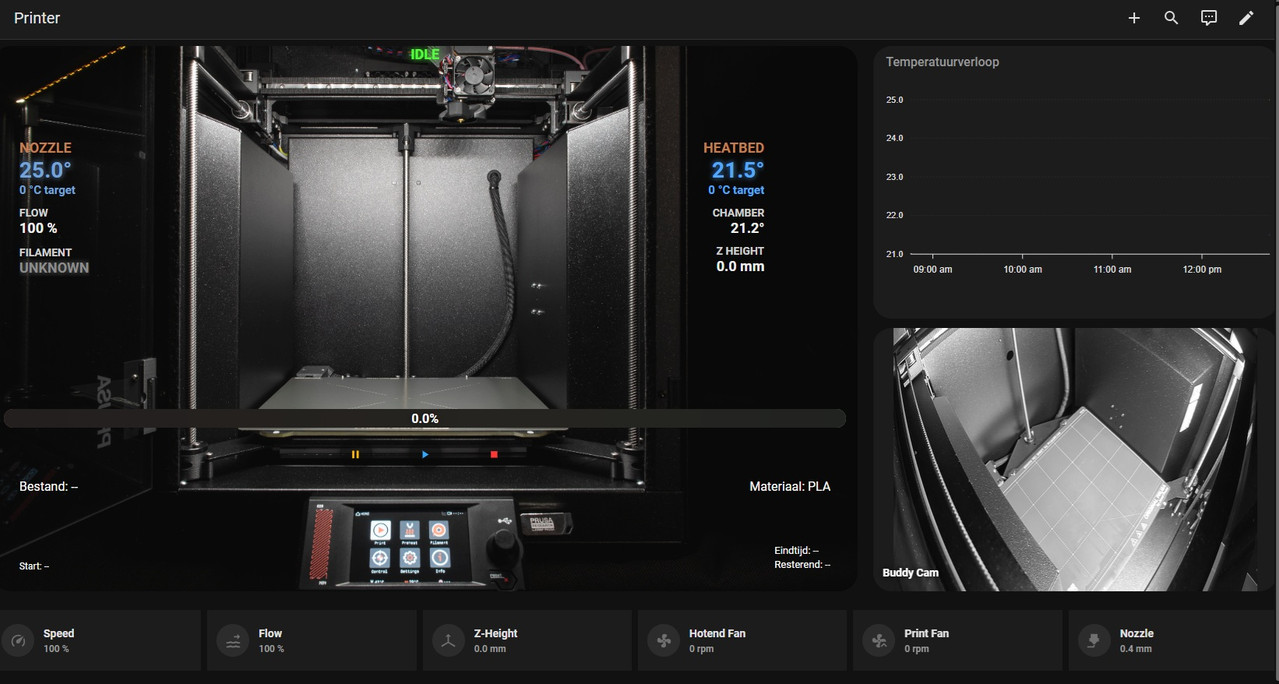Click the 12:00 pm axis label

coord(1202,270)
